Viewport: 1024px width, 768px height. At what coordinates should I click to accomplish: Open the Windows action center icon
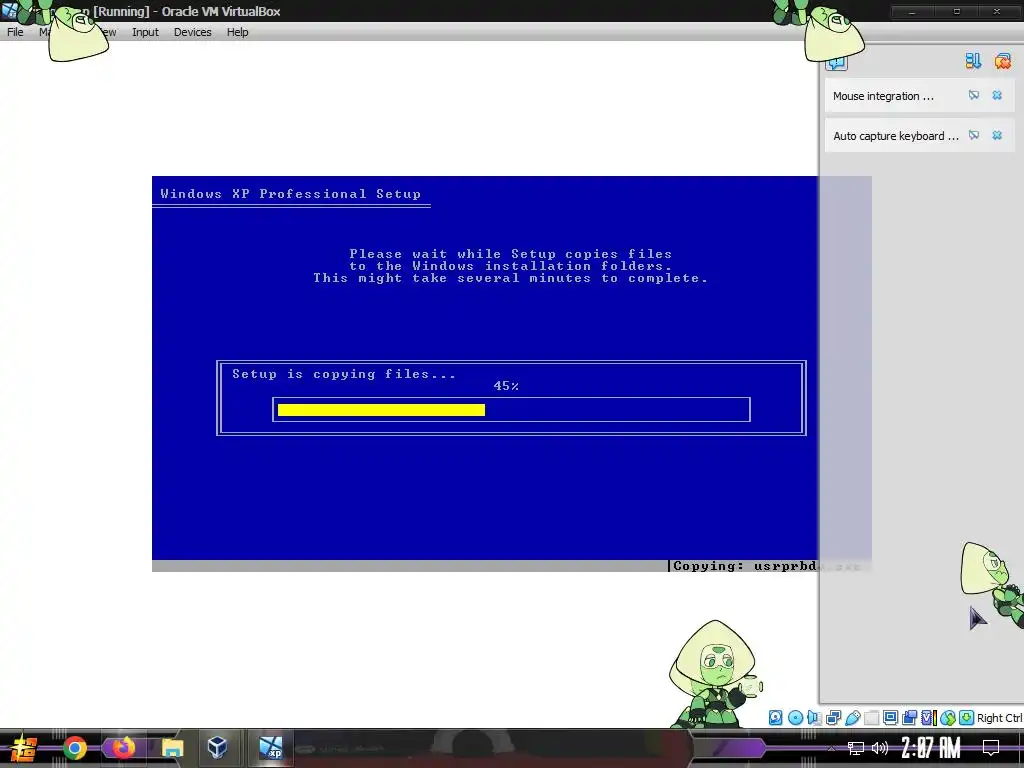[991, 748]
